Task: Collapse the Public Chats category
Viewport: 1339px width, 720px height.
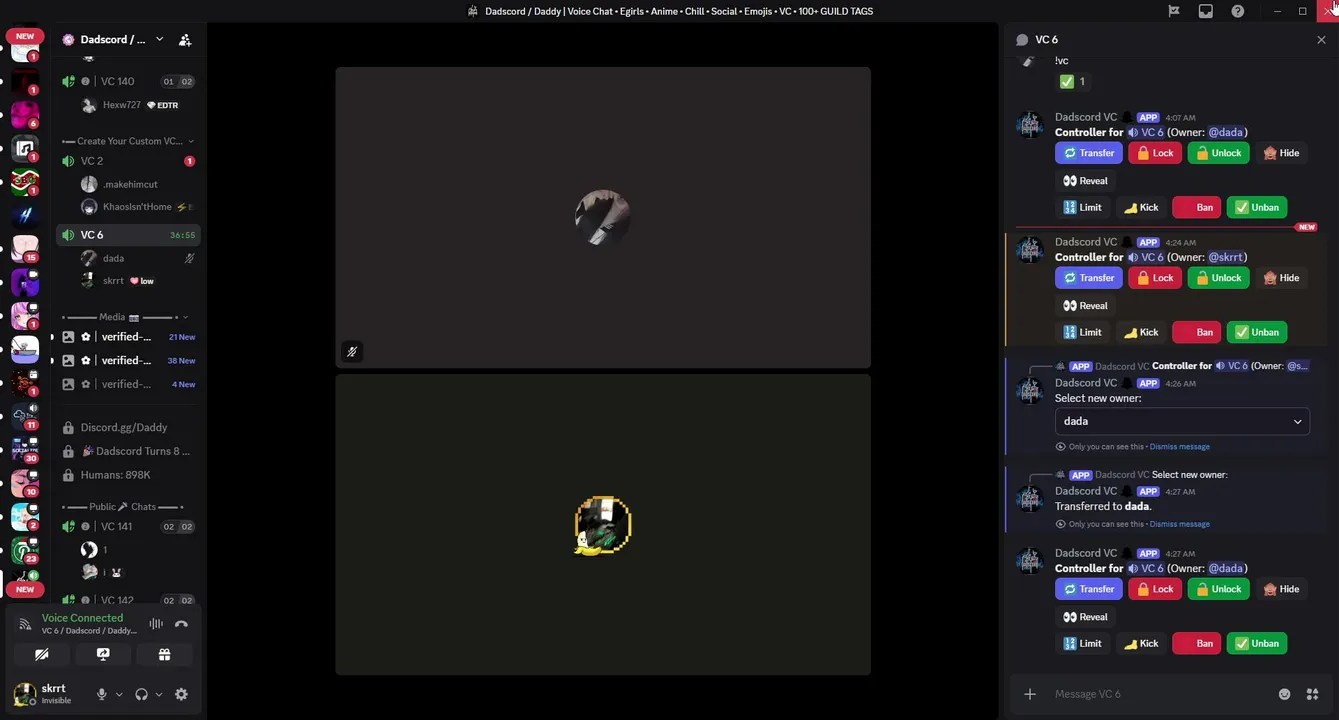Action: tap(124, 507)
